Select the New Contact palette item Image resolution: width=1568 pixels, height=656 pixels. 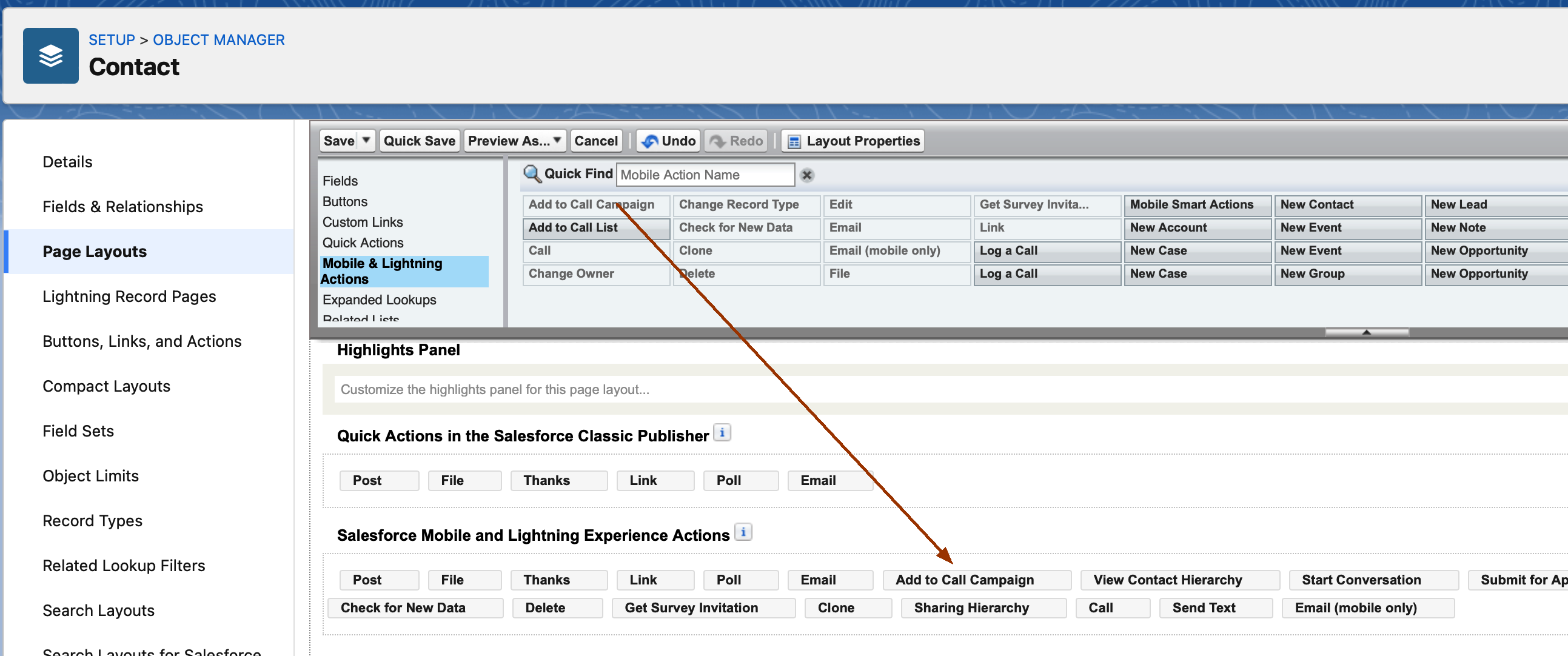[x=1349, y=205]
